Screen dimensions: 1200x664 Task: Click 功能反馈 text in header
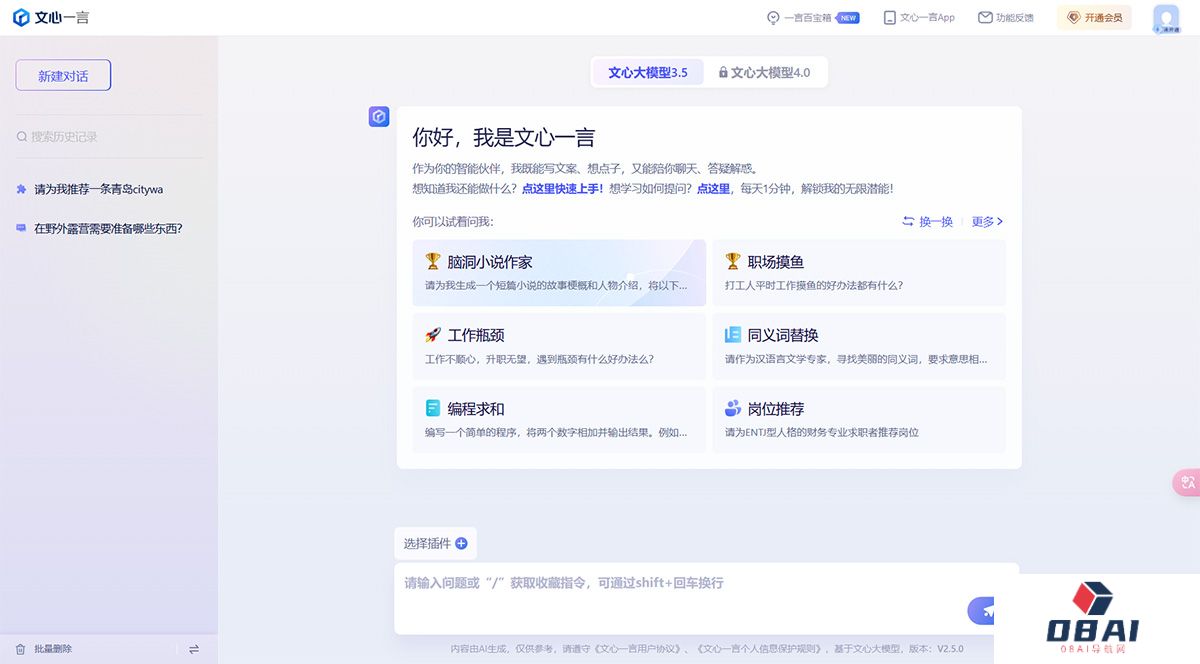tap(1015, 17)
